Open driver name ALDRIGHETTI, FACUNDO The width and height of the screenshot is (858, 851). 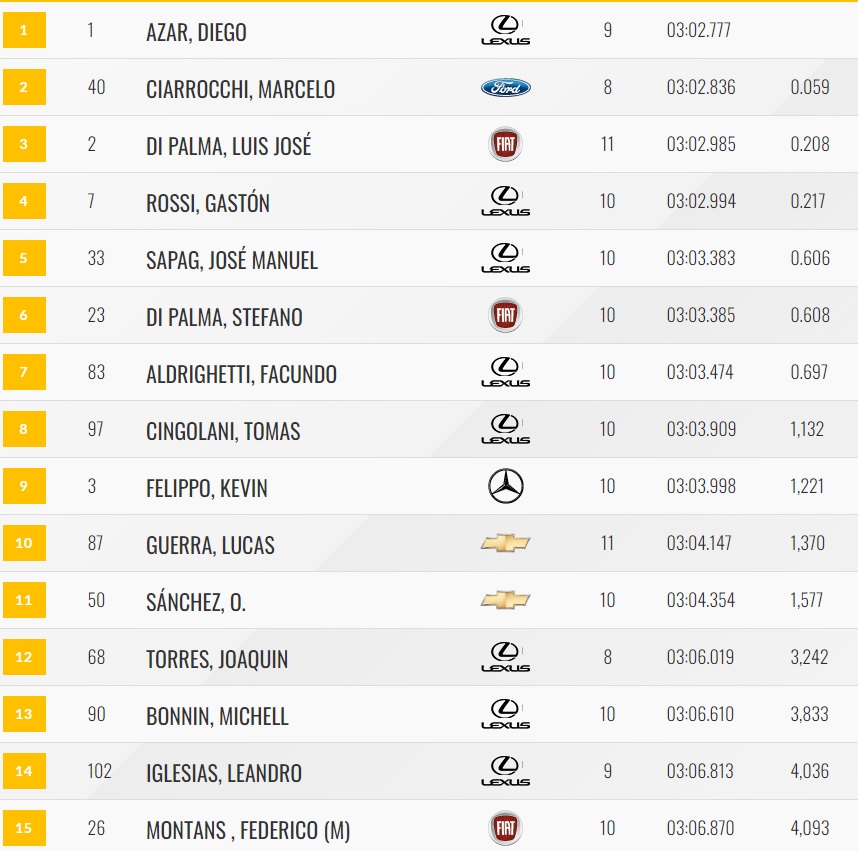[x=241, y=374]
